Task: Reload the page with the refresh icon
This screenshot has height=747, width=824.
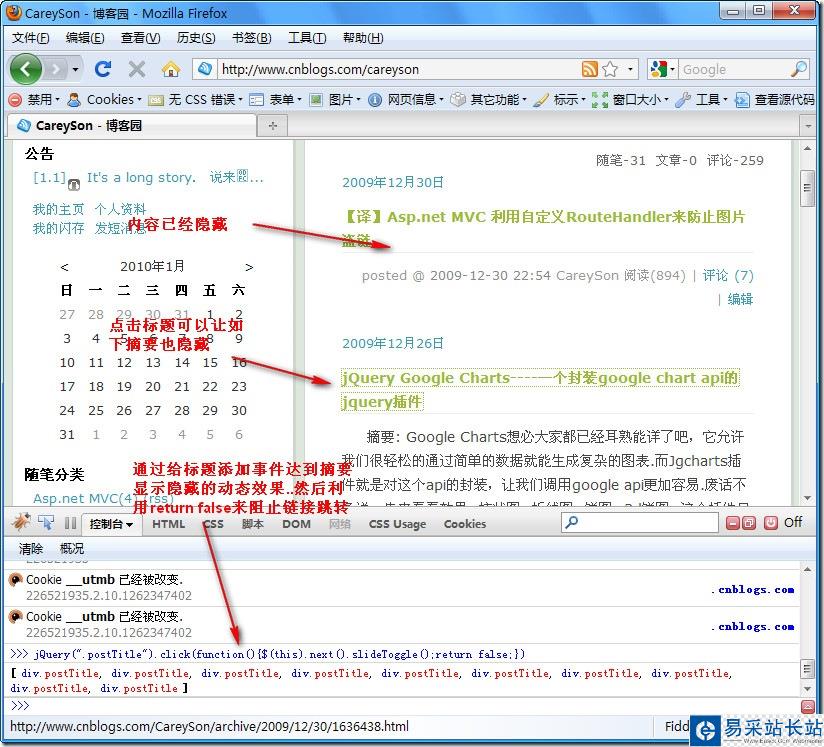Action: click(103, 69)
